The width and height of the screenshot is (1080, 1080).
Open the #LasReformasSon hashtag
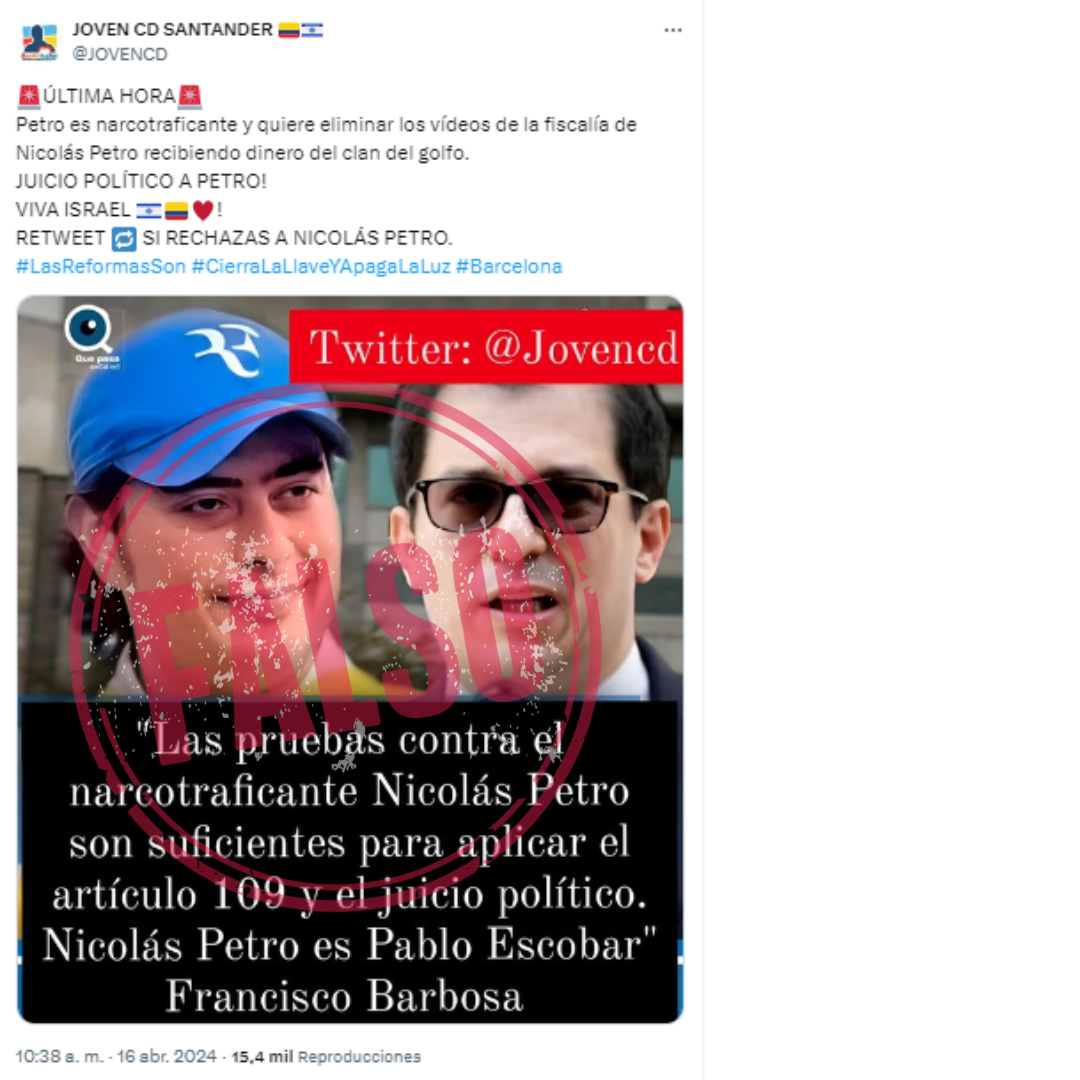point(101,267)
